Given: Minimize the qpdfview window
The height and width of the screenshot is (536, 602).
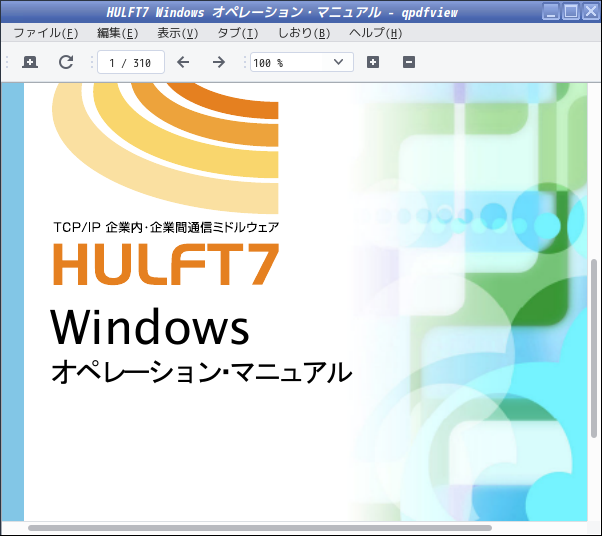Looking at the screenshot, I should 551,12.
